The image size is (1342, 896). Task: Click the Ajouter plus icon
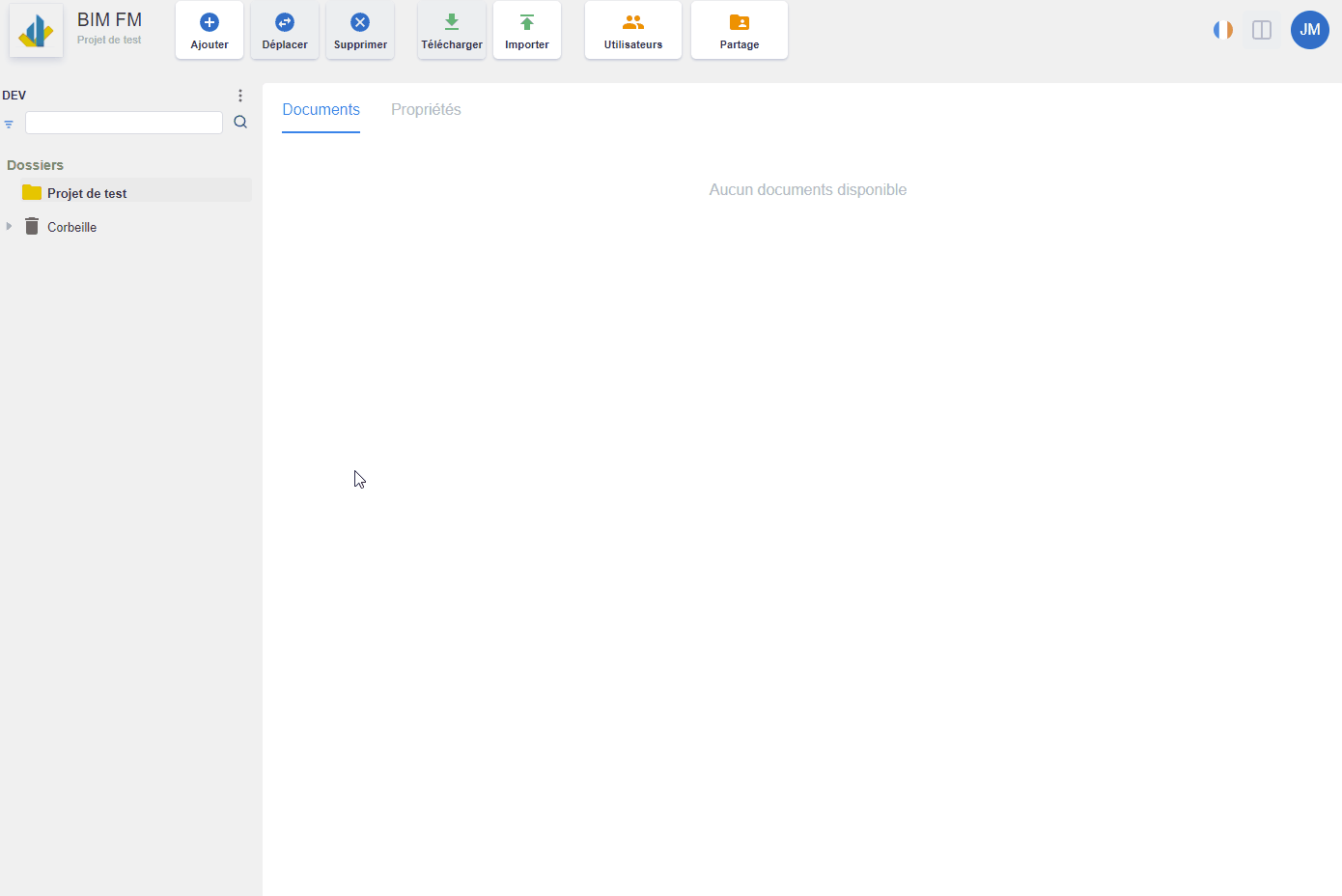210,22
